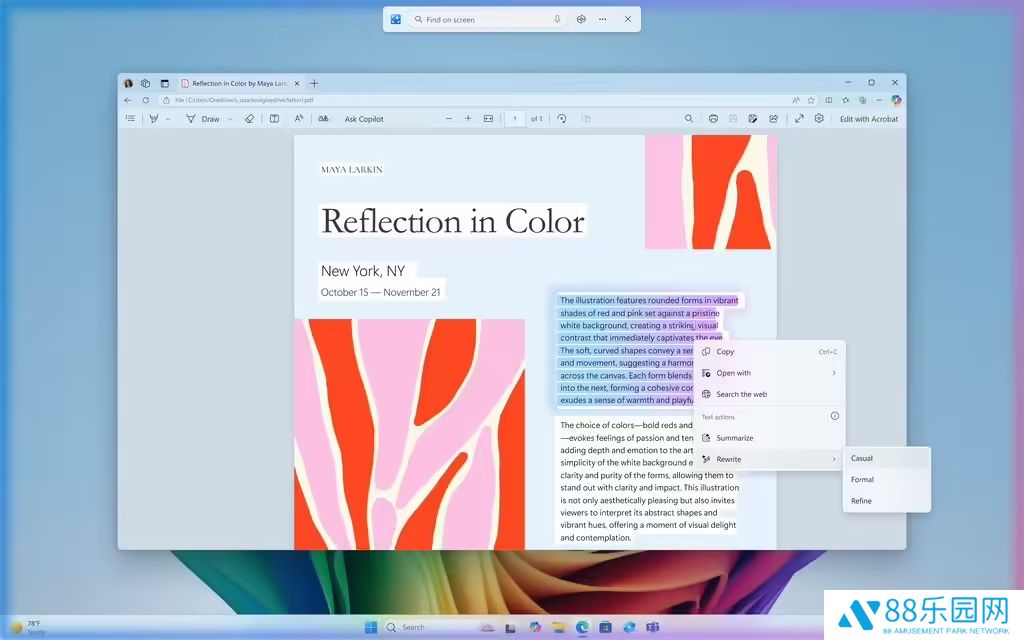Click the Print icon in PDF toolbar
1024x640 pixels.
pyautogui.click(x=713, y=119)
